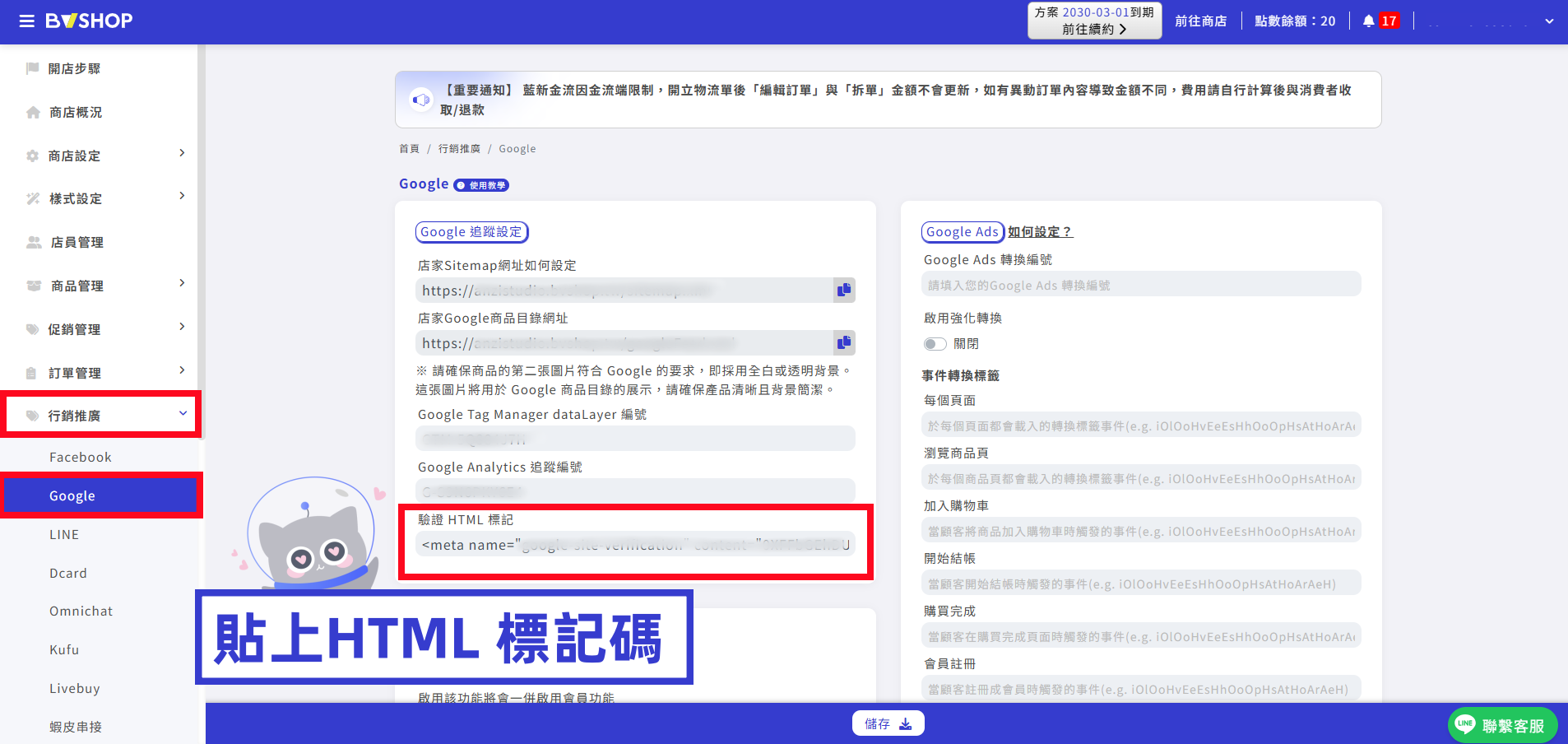Expand the 促銷管理 submenu arrow

coord(182,327)
